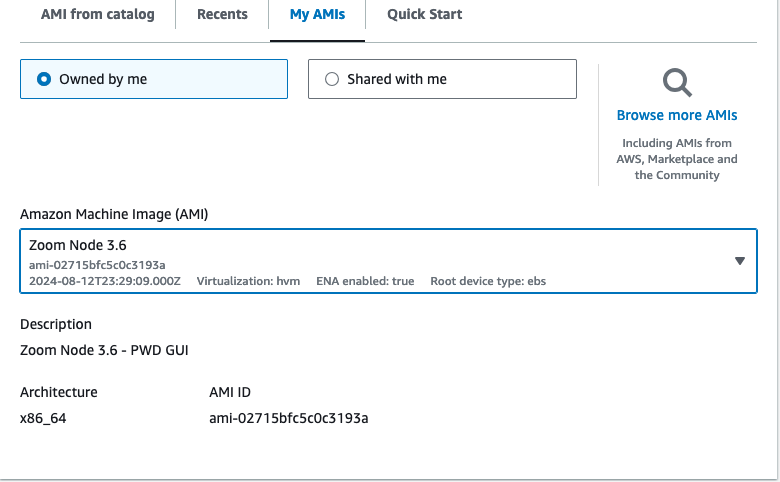Switch to the AMI from catalog tab
Image resolution: width=780 pixels, height=482 pixels.
pyautogui.click(x=98, y=15)
